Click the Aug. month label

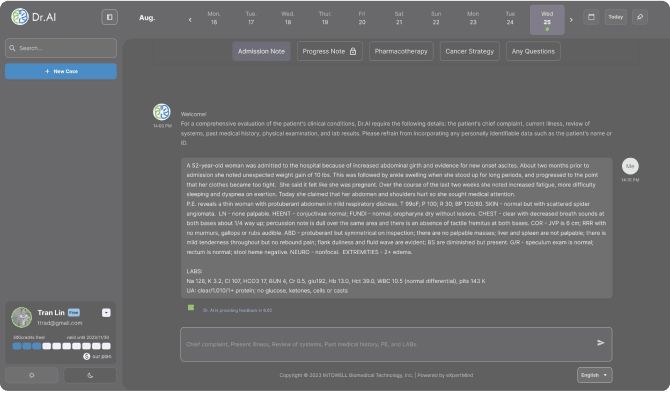coord(147,18)
